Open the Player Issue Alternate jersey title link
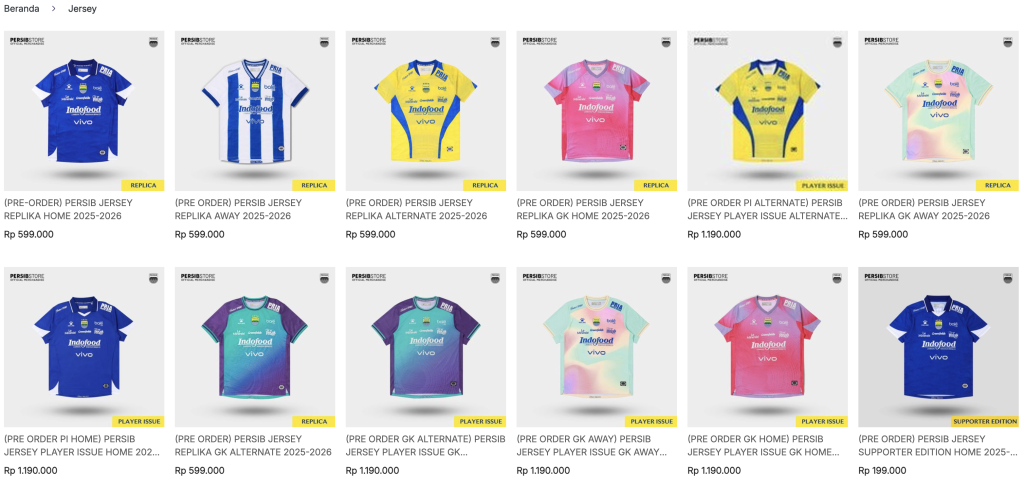 pos(767,209)
